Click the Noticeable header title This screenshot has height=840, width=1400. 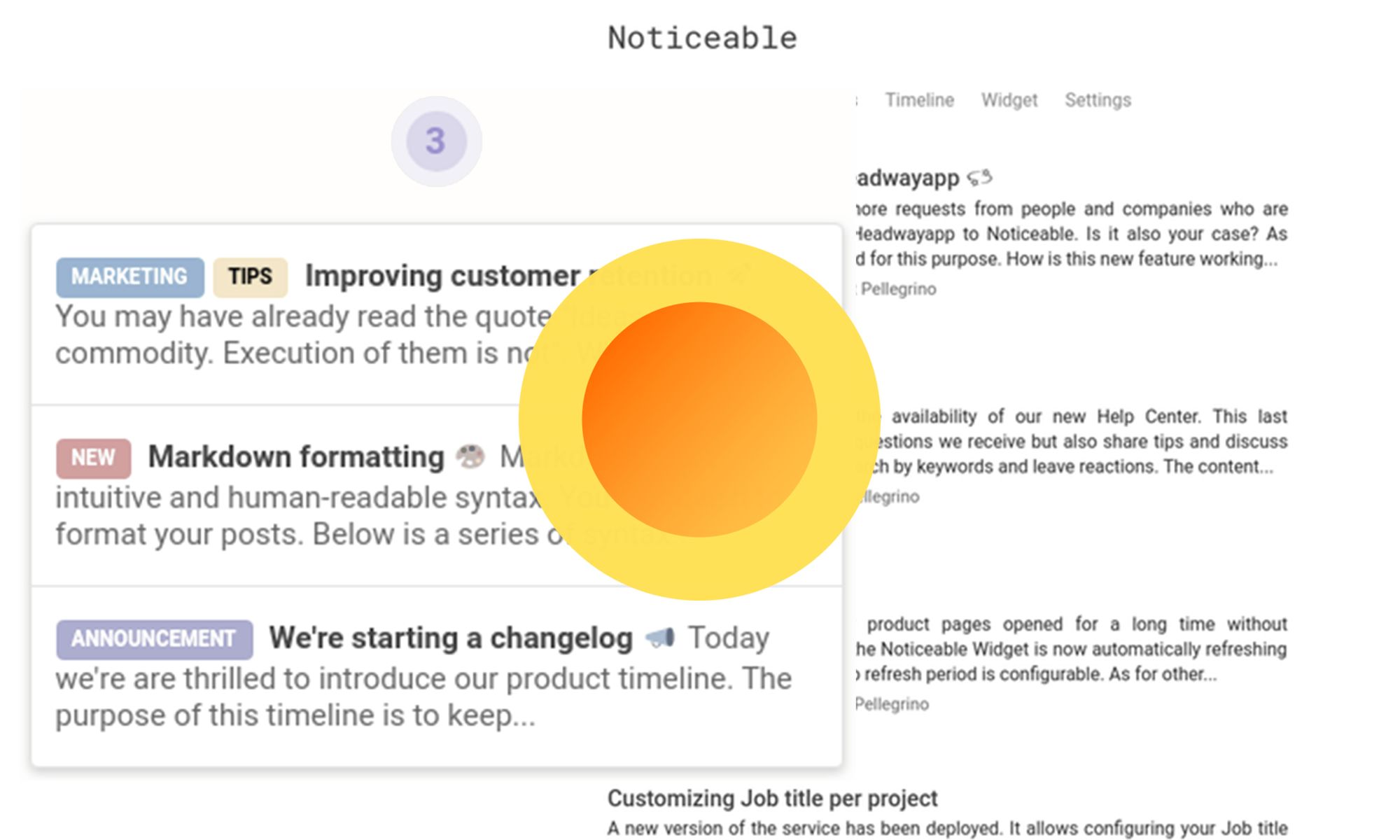click(x=702, y=38)
